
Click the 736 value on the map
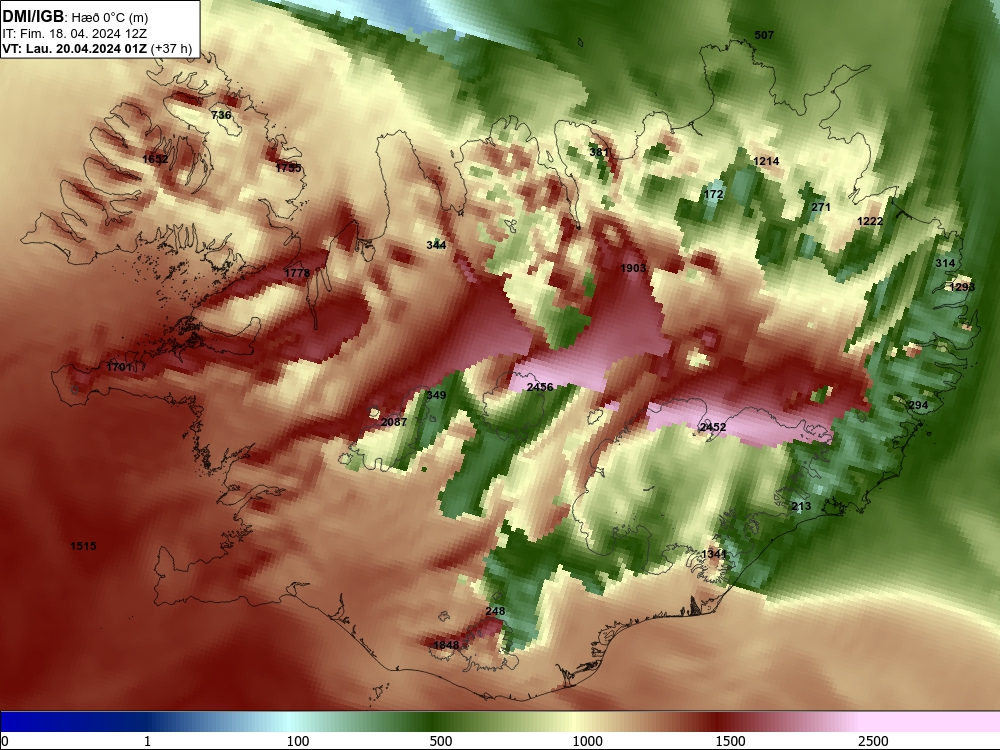221,115
